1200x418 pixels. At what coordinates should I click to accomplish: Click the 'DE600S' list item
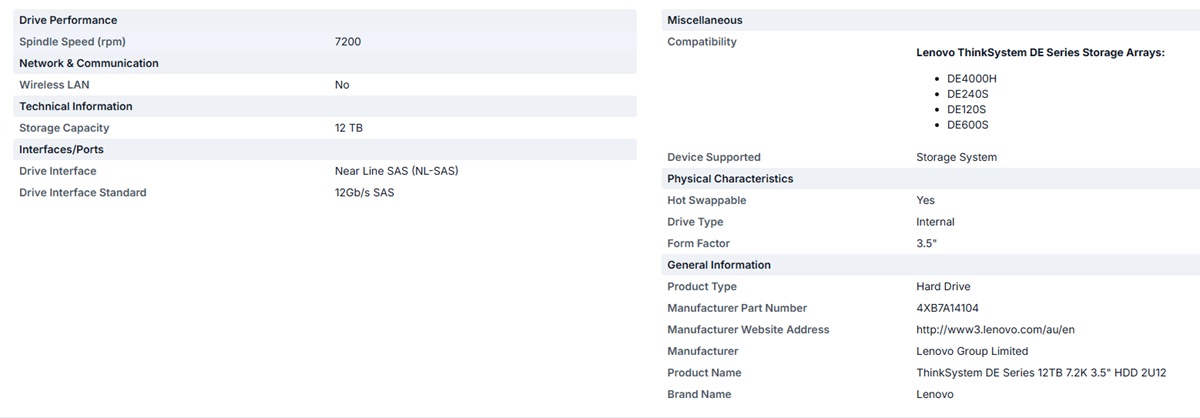968,125
